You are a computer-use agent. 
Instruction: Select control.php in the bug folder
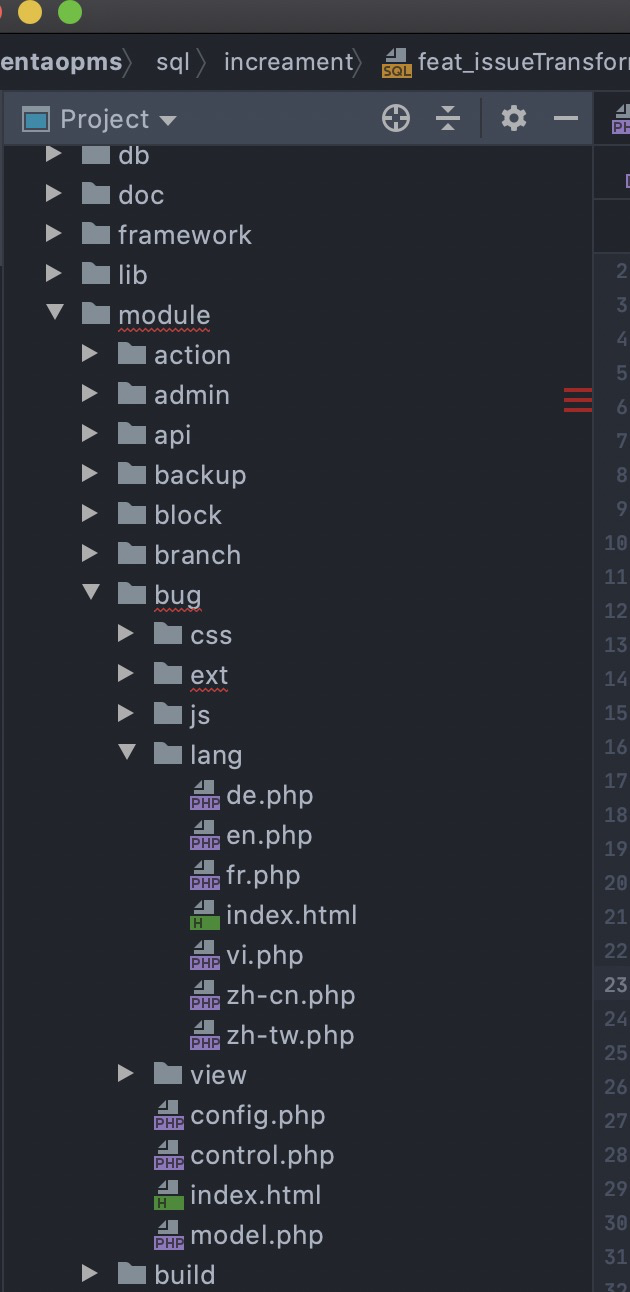pos(262,1156)
